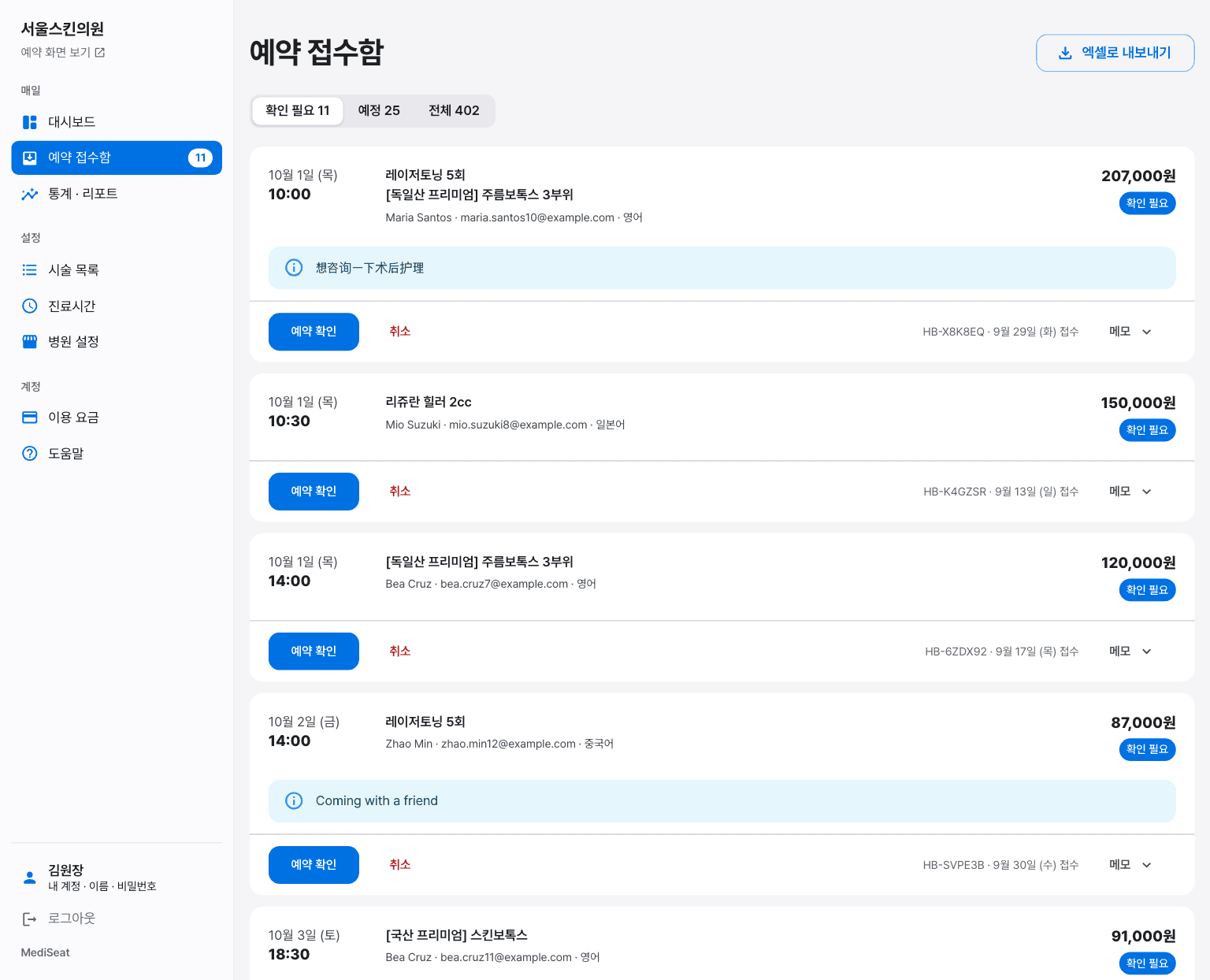The width and height of the screenshot is (1210, 980).
Task: Confirm Zhao Min's booking
Action: (x=314, y=865)
